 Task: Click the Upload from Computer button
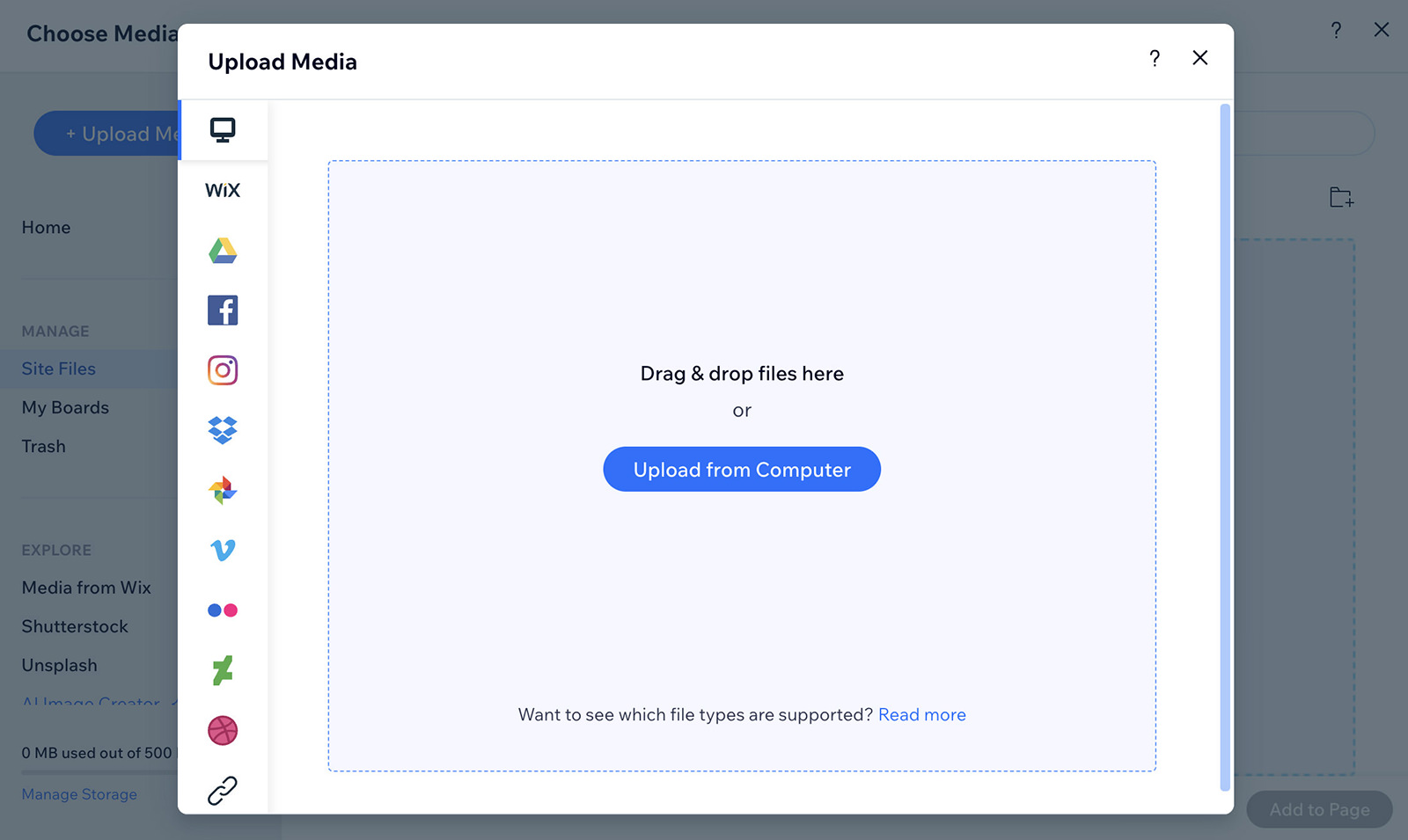coord(742,470)
